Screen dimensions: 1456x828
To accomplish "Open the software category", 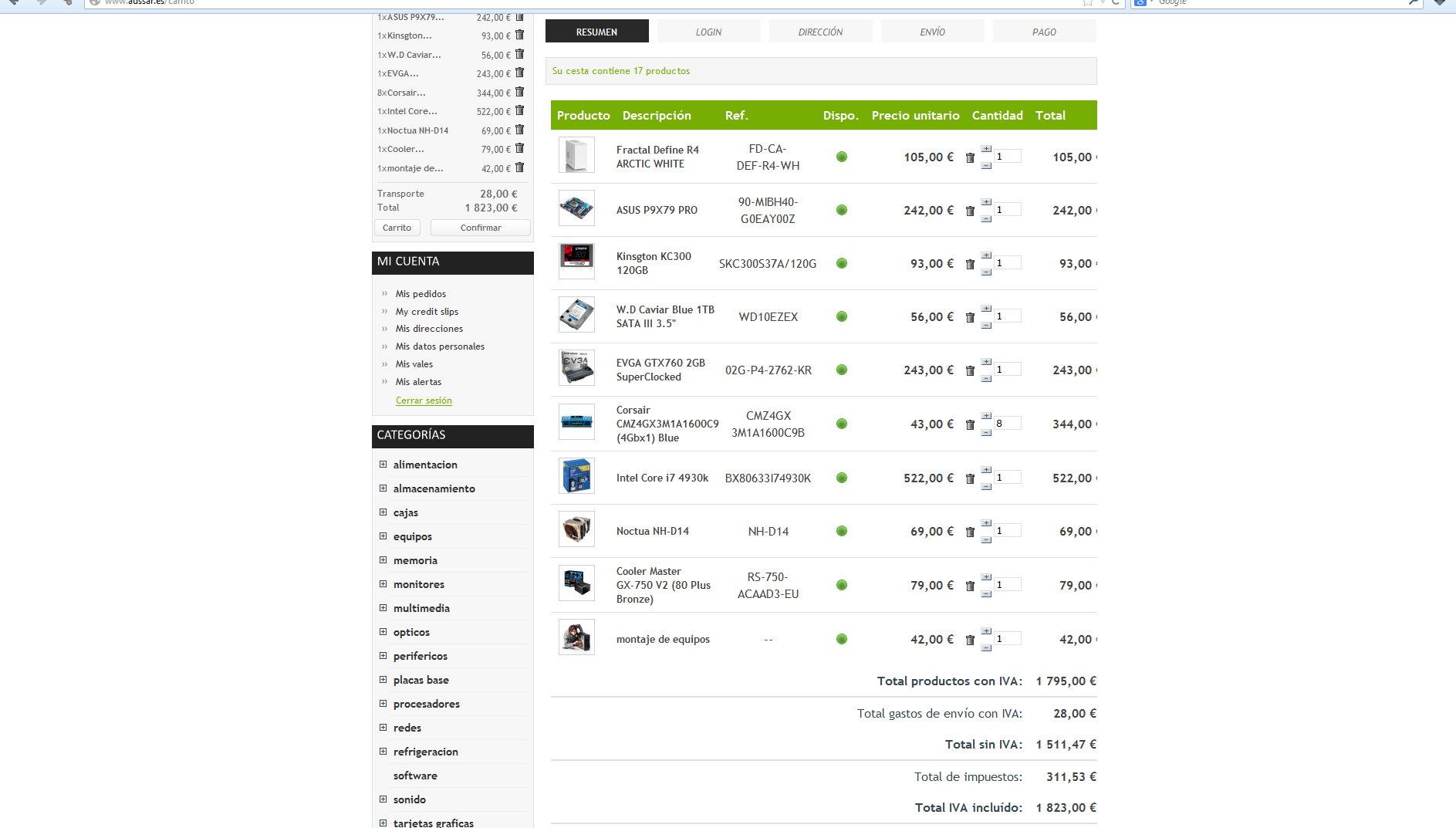I will pos(415,776).
